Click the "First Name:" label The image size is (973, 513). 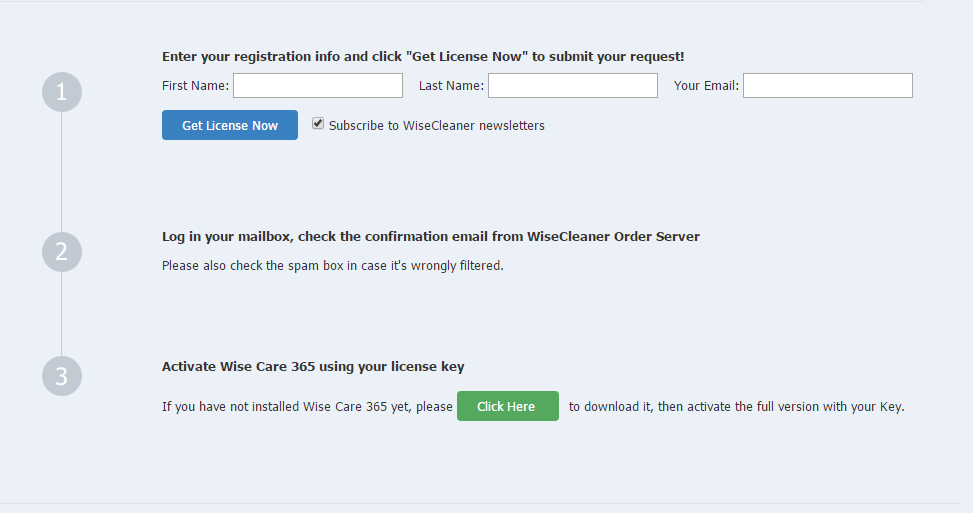[195, 86]
